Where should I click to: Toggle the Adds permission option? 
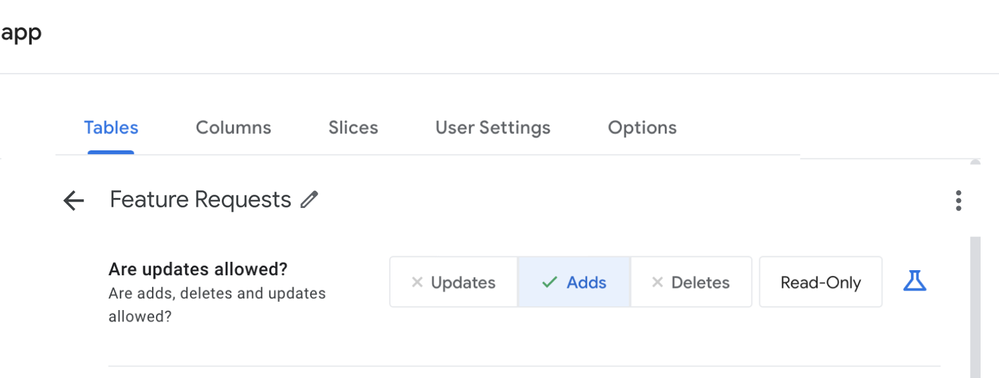[x=574, y=282]
